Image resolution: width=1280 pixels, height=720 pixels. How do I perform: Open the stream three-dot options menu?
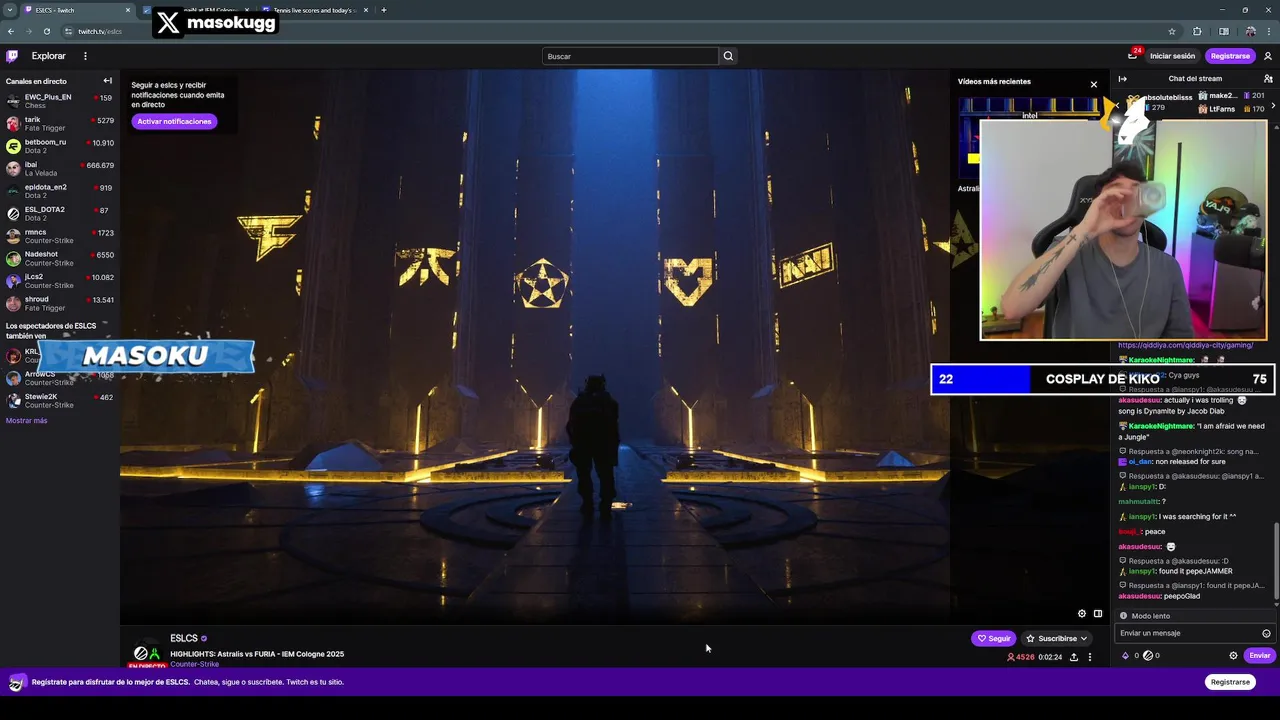pos(1090,657)
